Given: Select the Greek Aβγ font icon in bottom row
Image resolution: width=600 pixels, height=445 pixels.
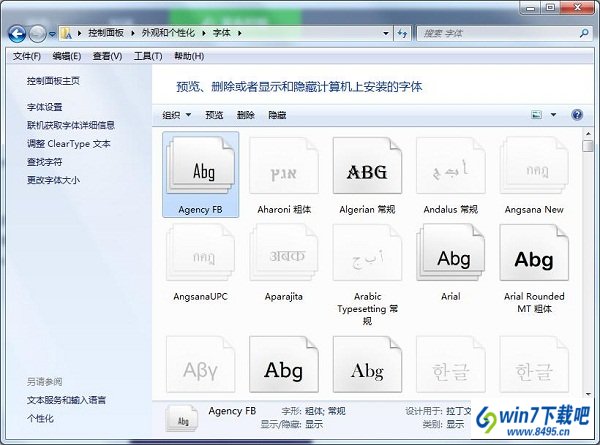Looking at the screenshot, I should pos(201,364).
